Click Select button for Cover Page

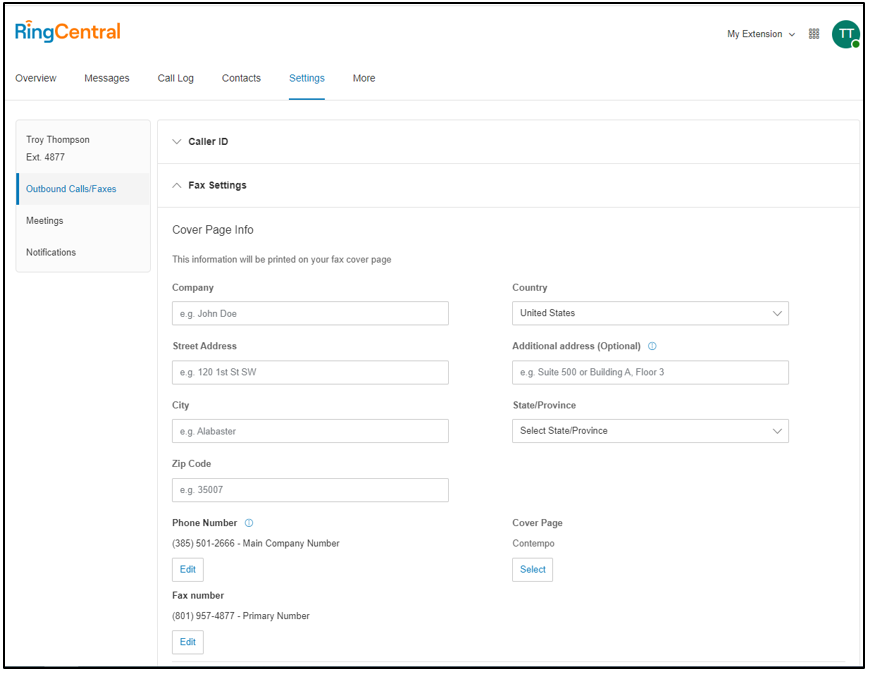532,570
